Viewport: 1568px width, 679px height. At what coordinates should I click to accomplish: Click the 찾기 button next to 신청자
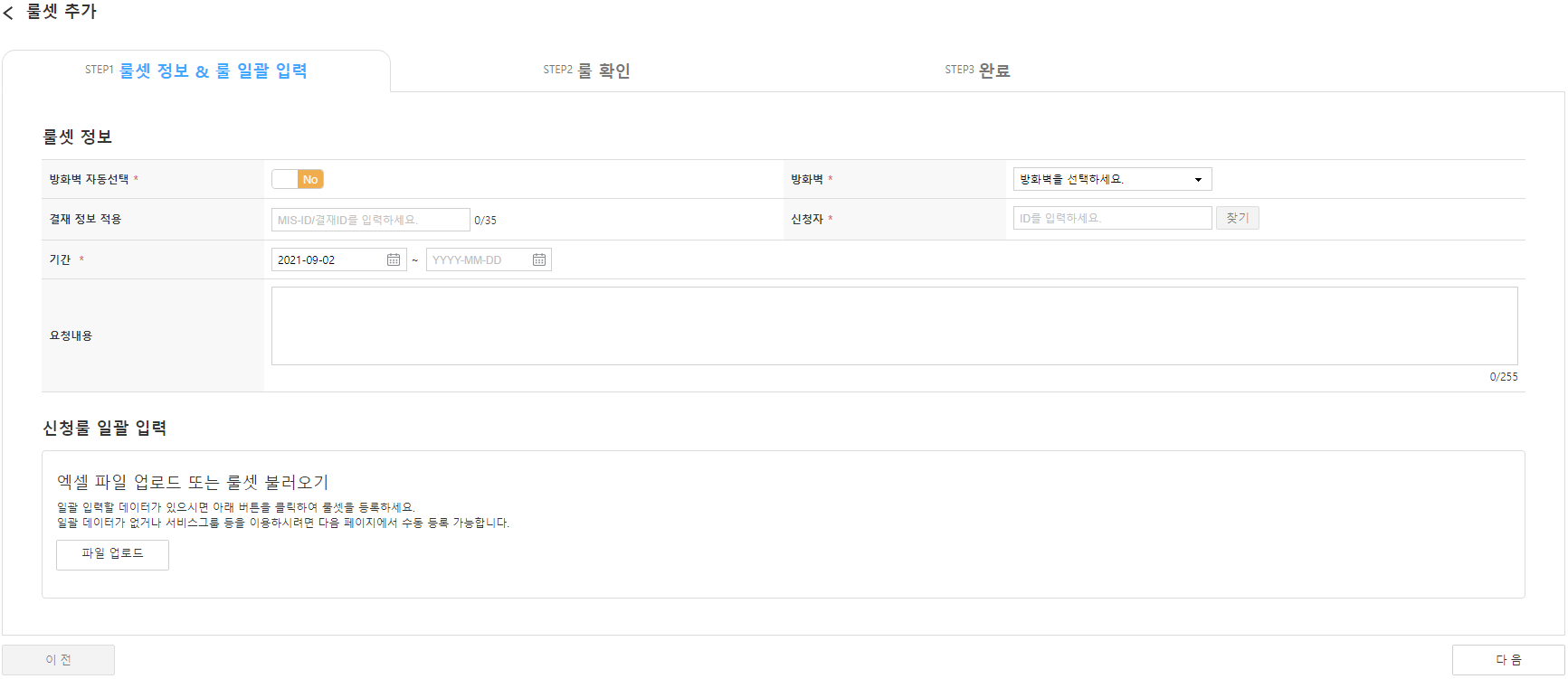[1238, 218]
